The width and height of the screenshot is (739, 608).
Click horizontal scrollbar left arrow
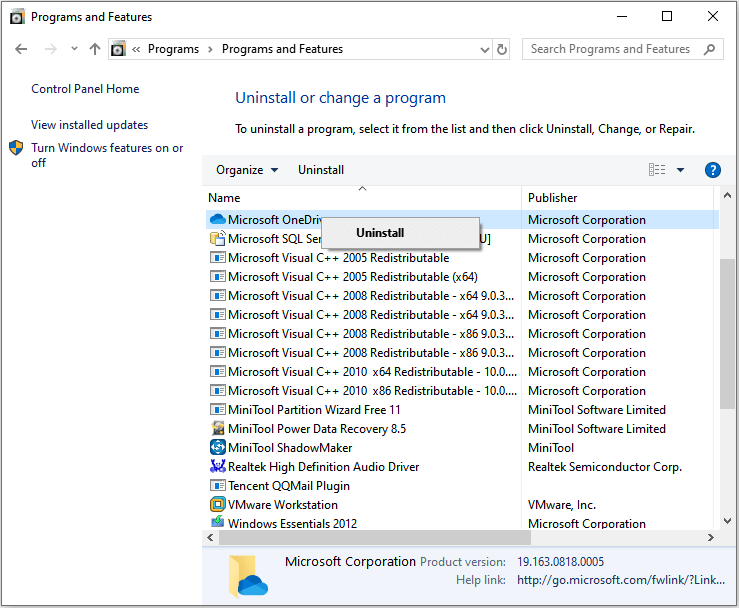tap(210, 537)
